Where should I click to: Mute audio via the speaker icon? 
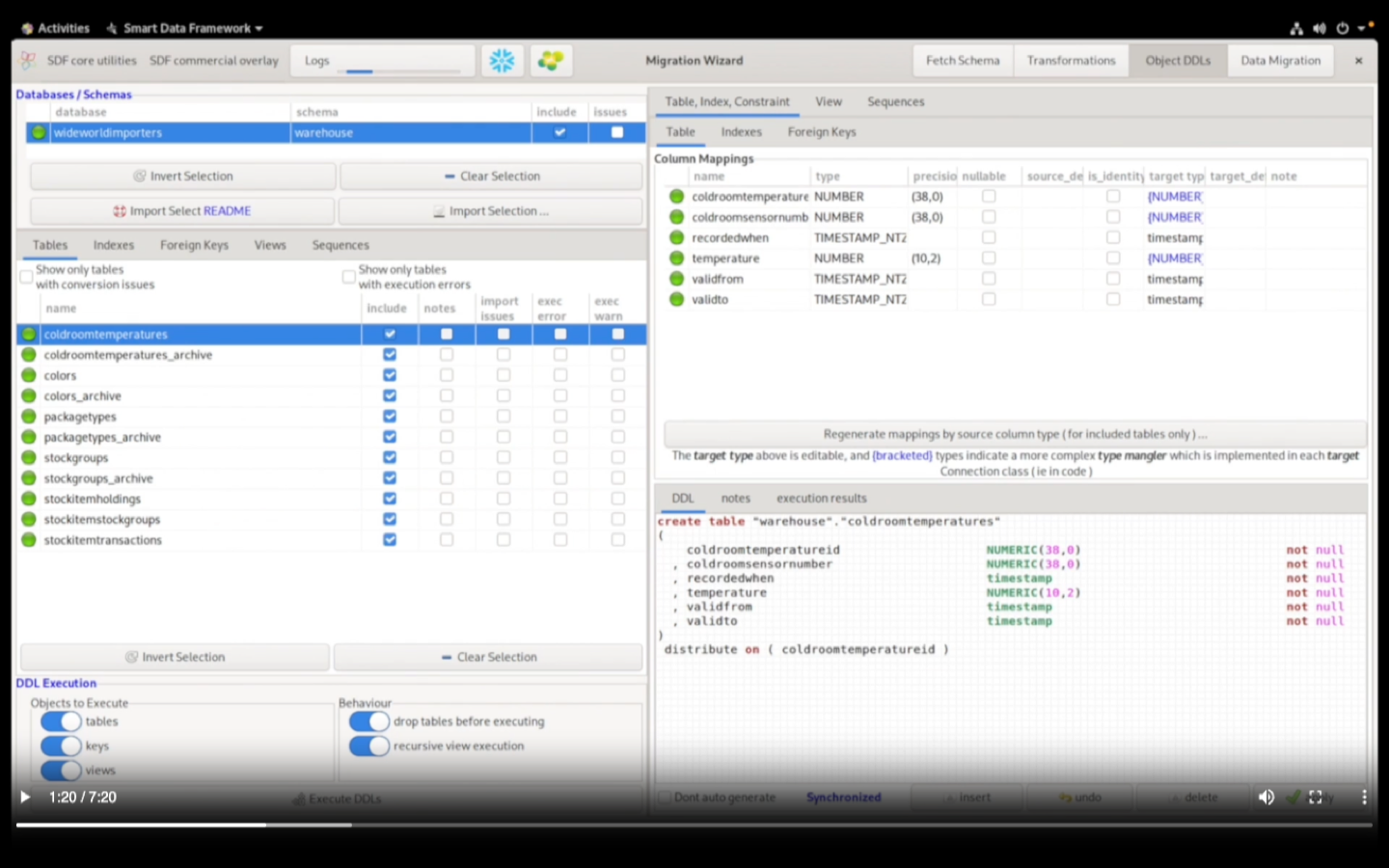[x=1266, y=798]
